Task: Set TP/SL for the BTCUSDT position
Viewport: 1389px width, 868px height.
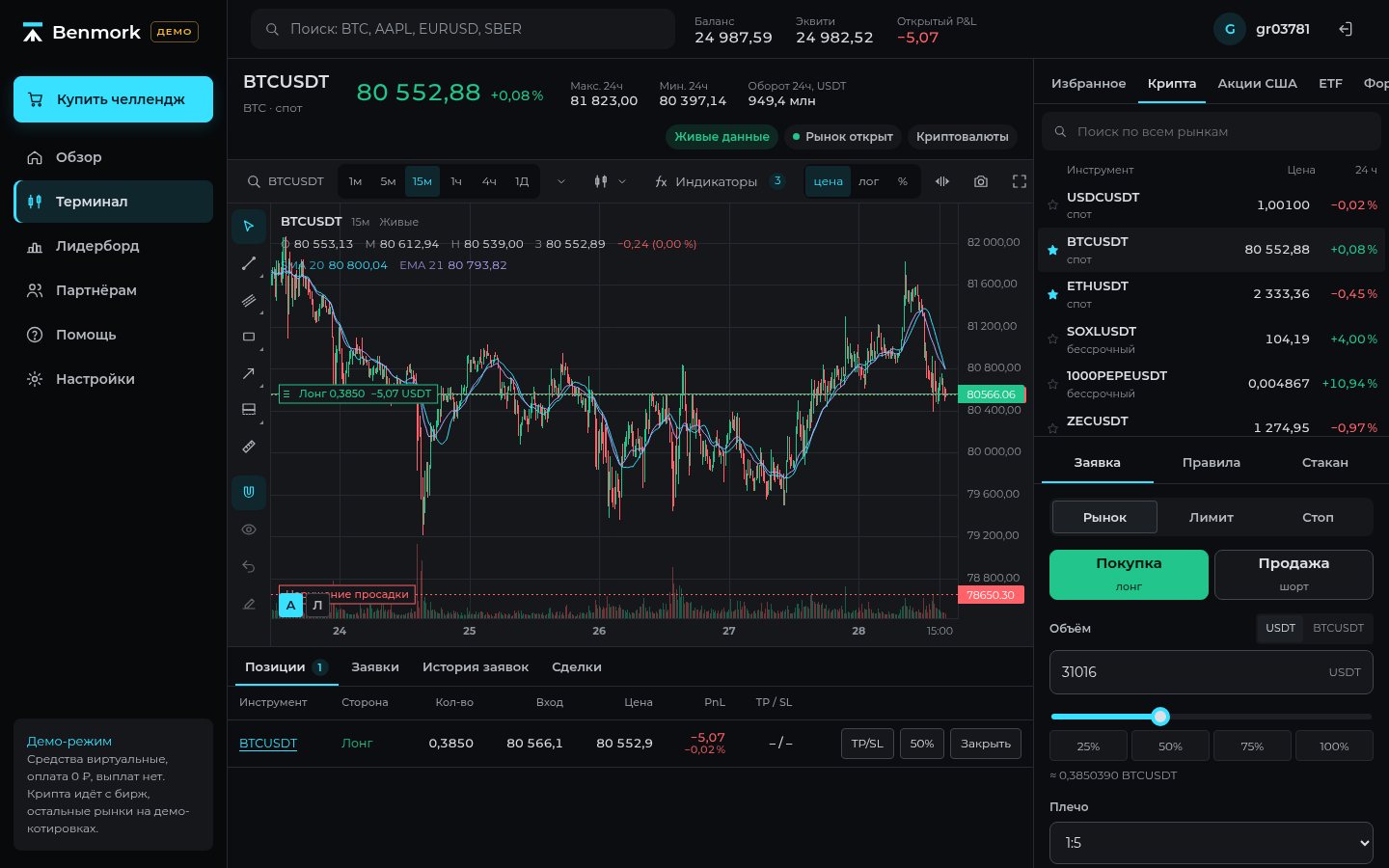Action: pos(867,744)
